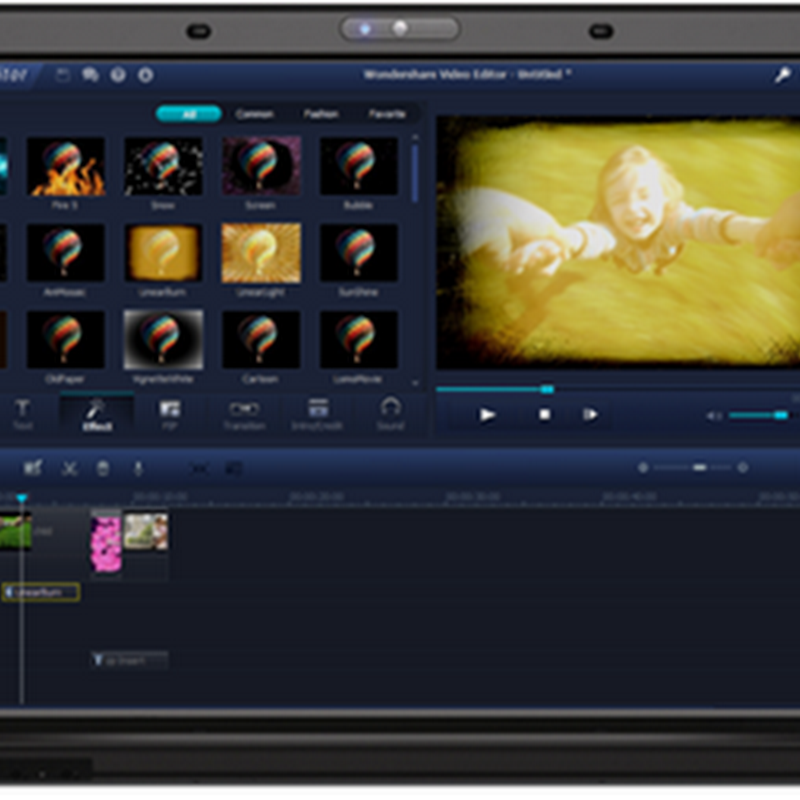Click the preview playback progress bar

click(617, 390)
